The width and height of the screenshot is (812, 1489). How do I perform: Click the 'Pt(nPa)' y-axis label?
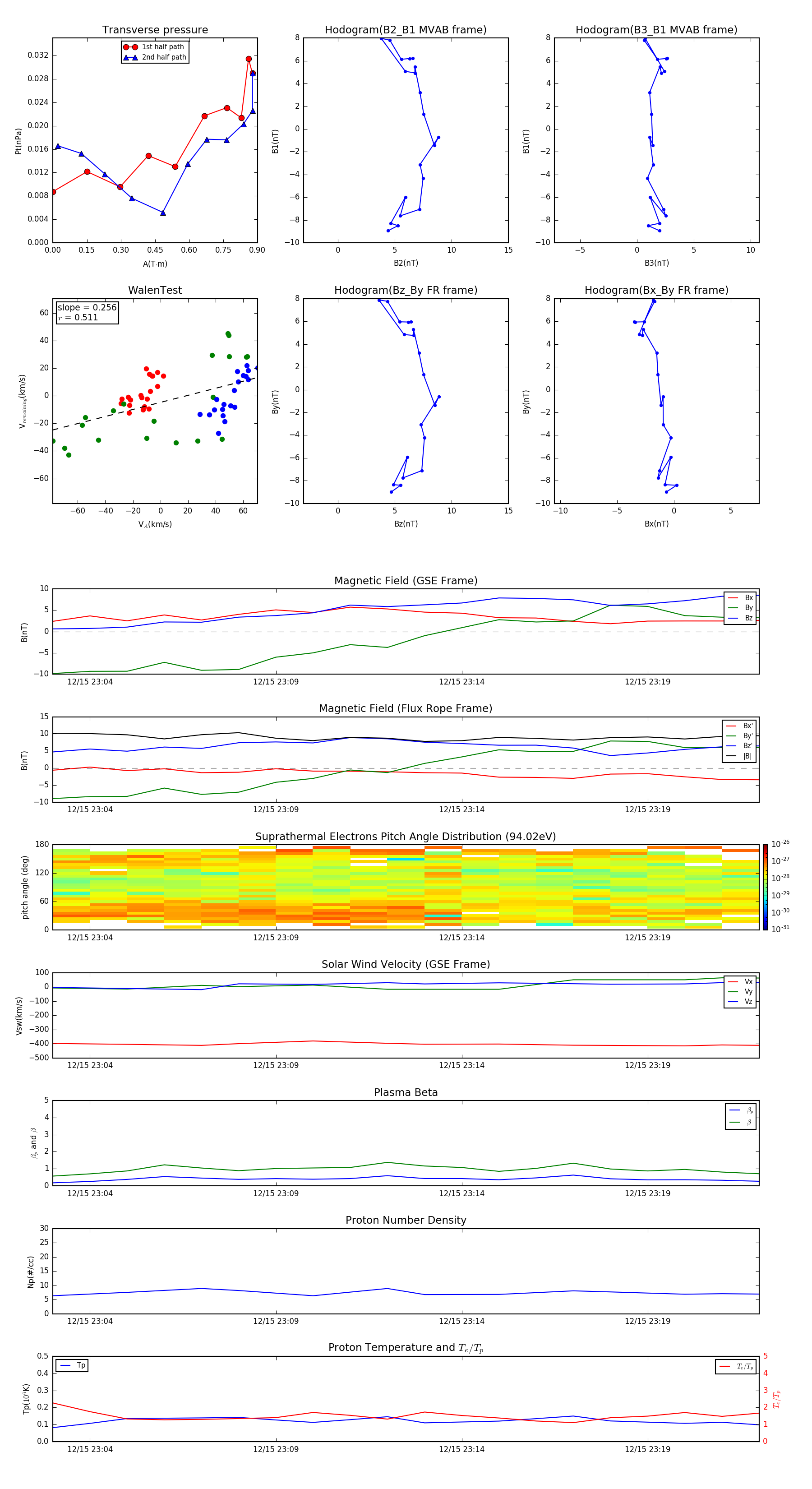click(18, 140)
